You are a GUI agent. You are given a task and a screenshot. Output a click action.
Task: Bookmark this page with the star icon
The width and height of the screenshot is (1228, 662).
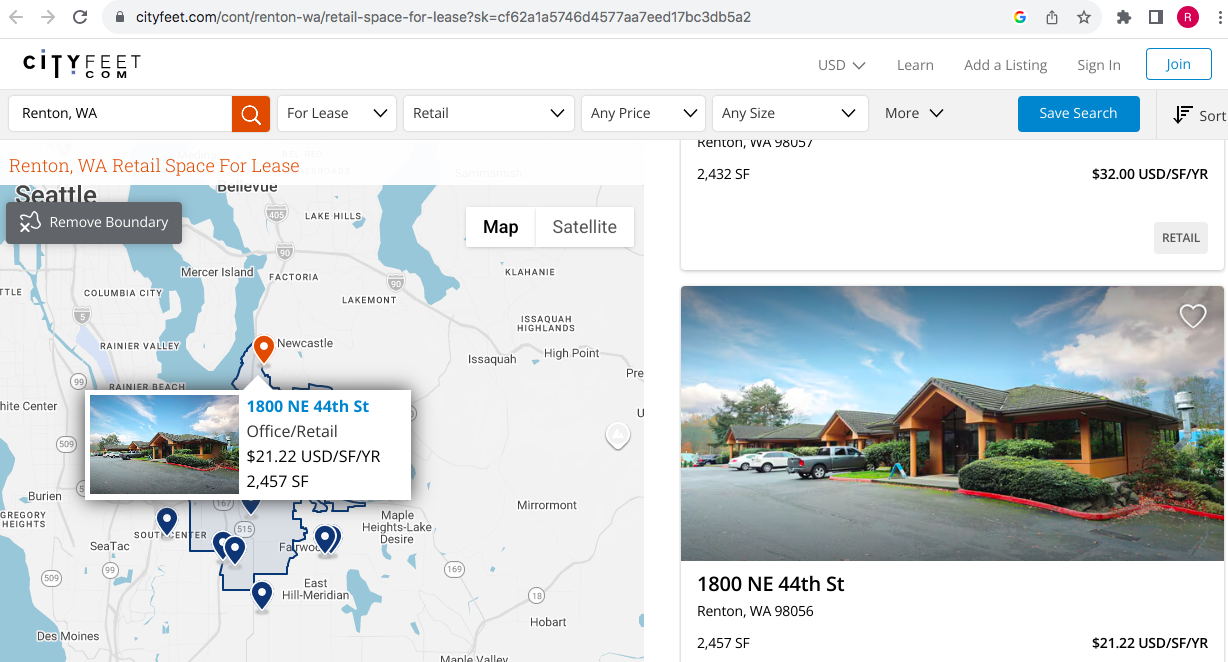pyautogui.click(x=1084, y=17)
